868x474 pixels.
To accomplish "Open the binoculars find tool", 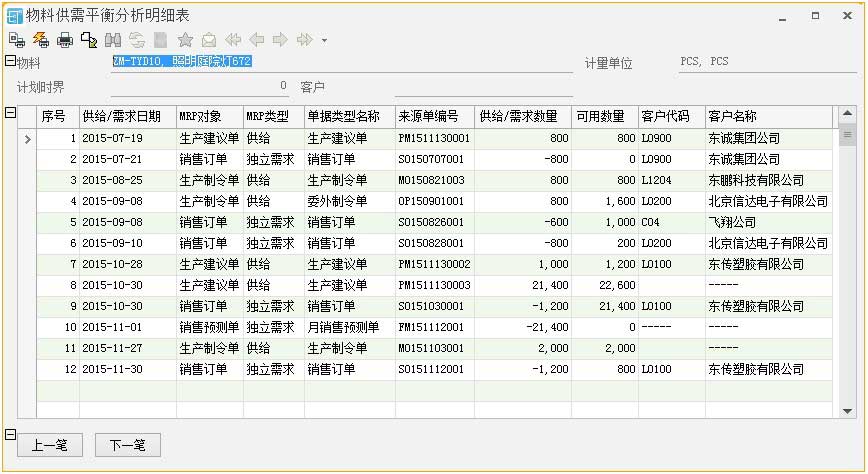I will [113, 40].
